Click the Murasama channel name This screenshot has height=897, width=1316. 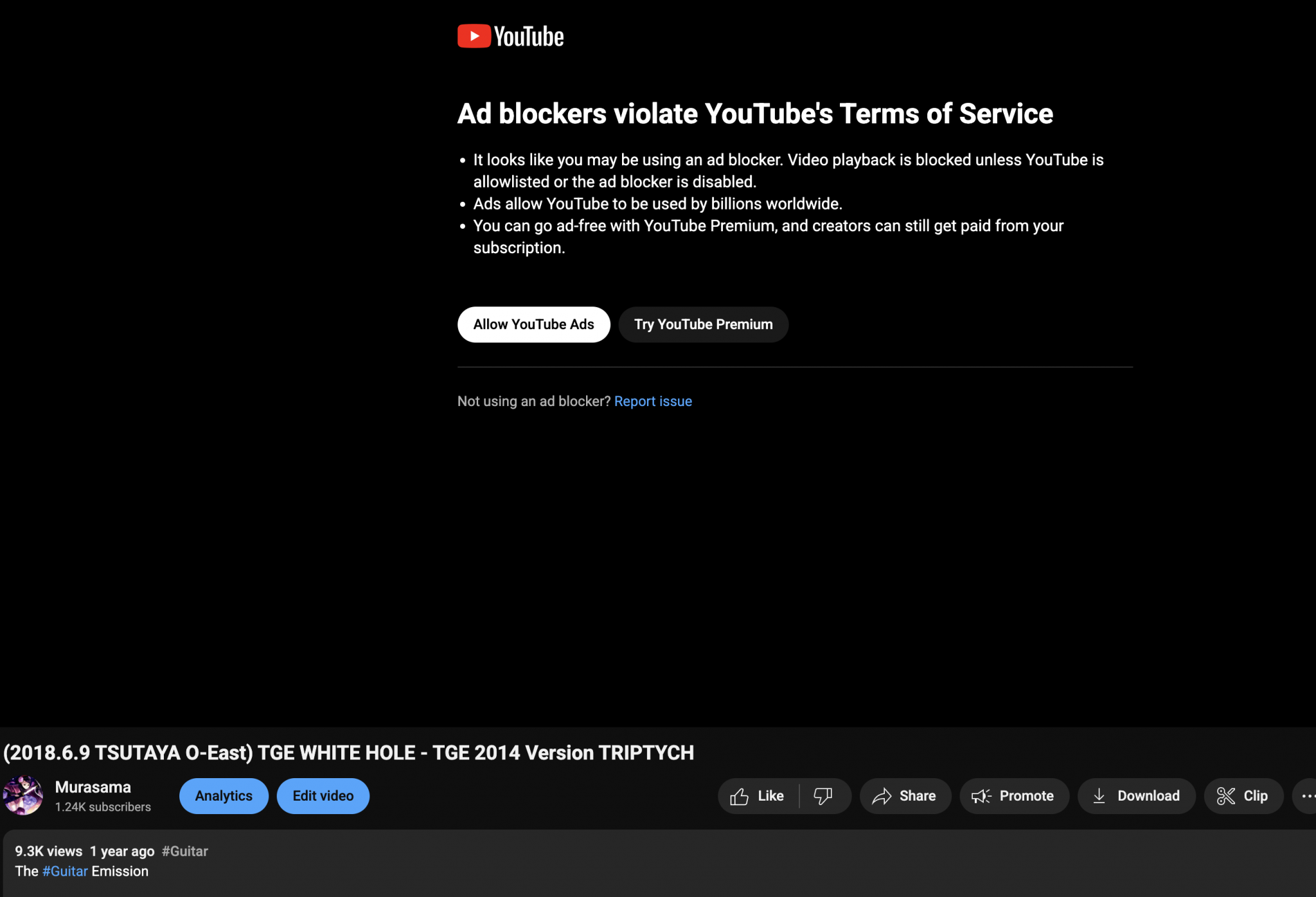93,787
